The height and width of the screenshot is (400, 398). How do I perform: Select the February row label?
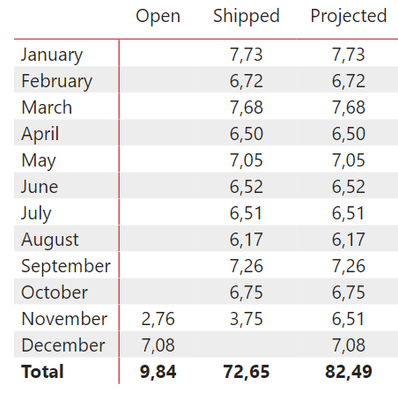click(57, 81)
